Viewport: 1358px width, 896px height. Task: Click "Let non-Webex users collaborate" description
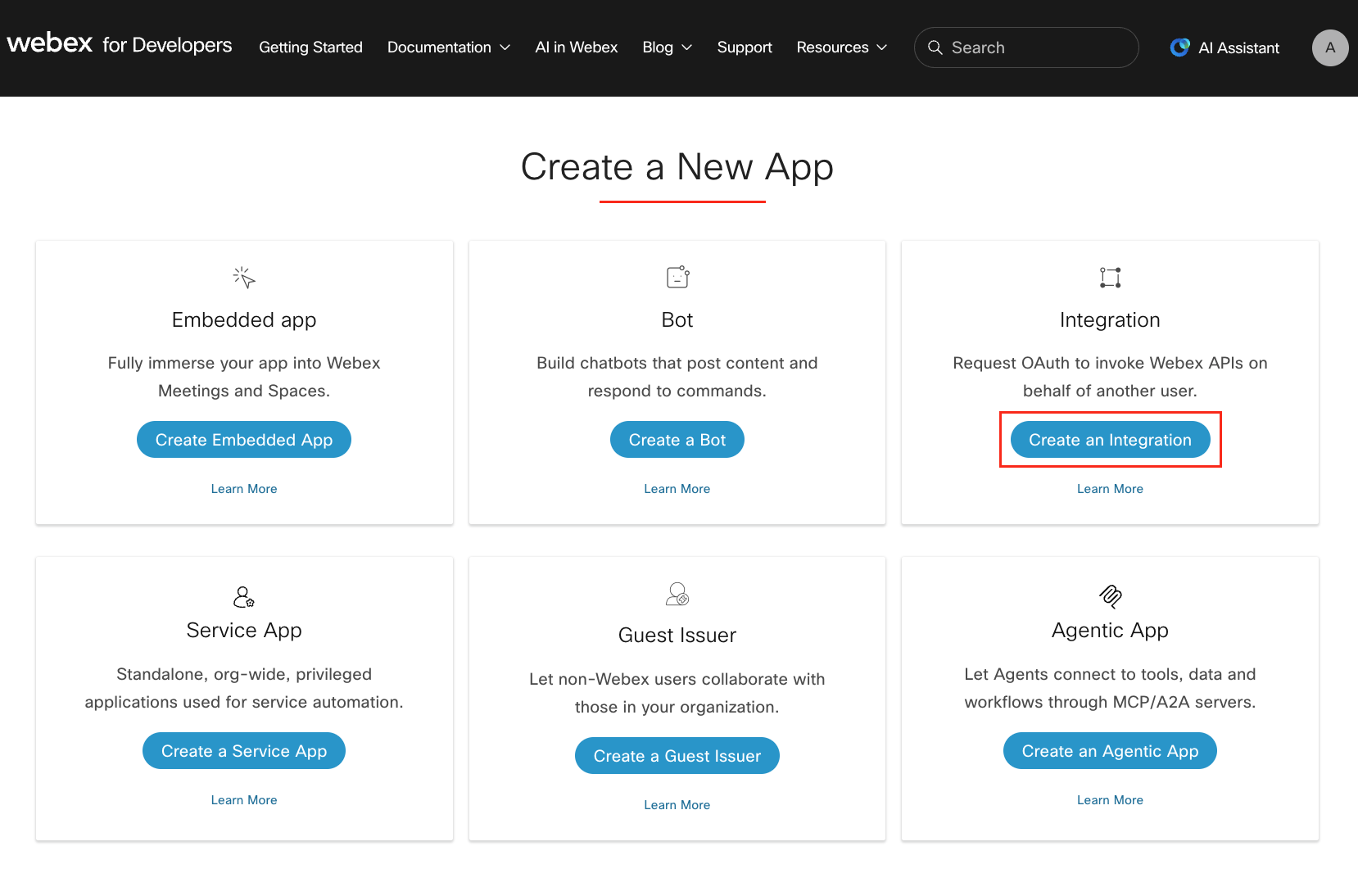[x=677, y=693]
